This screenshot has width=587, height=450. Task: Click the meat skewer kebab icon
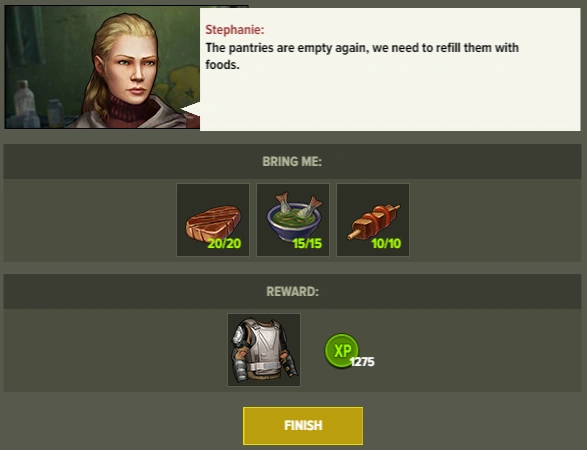[373, 220]
